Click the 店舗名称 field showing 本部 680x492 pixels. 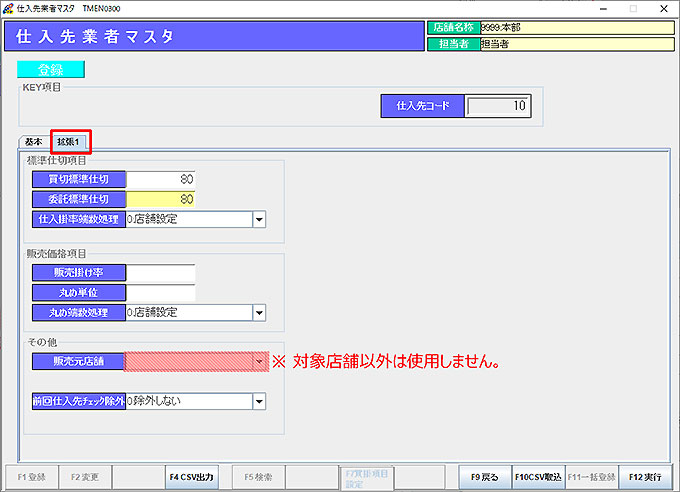(577, 28)
